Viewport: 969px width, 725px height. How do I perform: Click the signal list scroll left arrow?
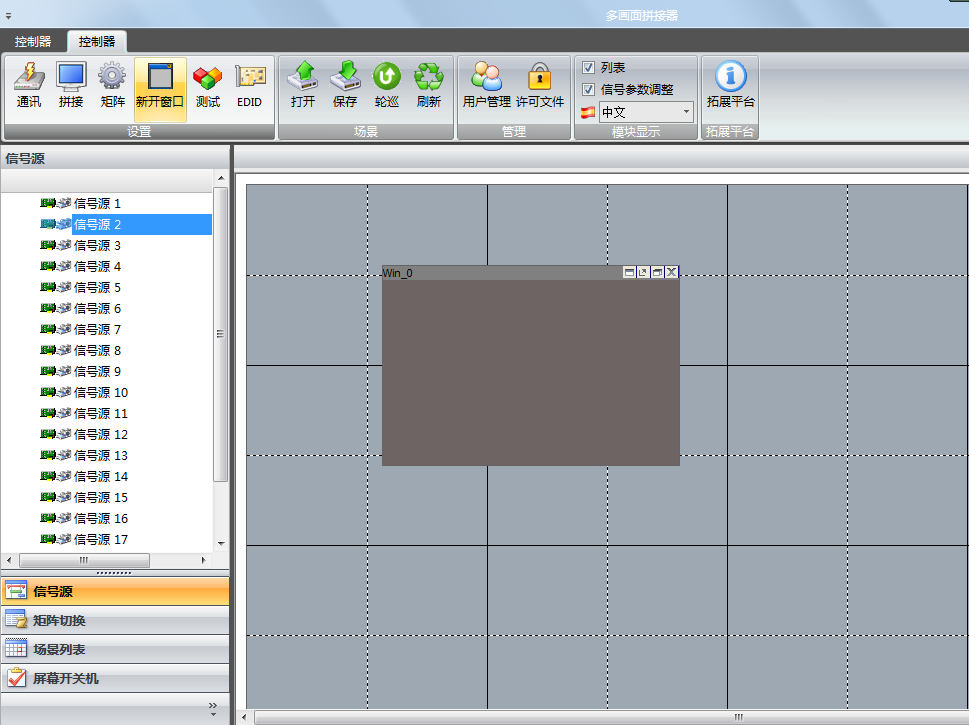point(9,560)
